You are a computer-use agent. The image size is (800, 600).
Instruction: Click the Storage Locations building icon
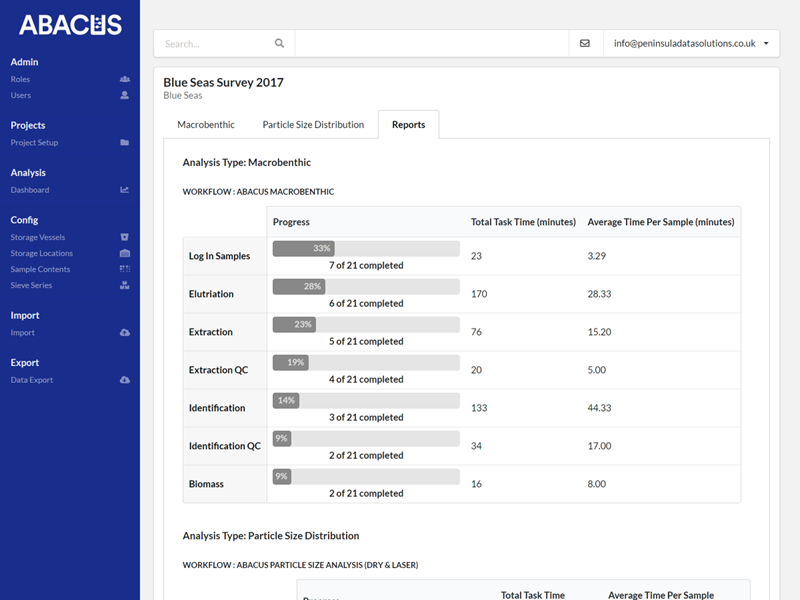pyautogui.click(x=123, y=253)
